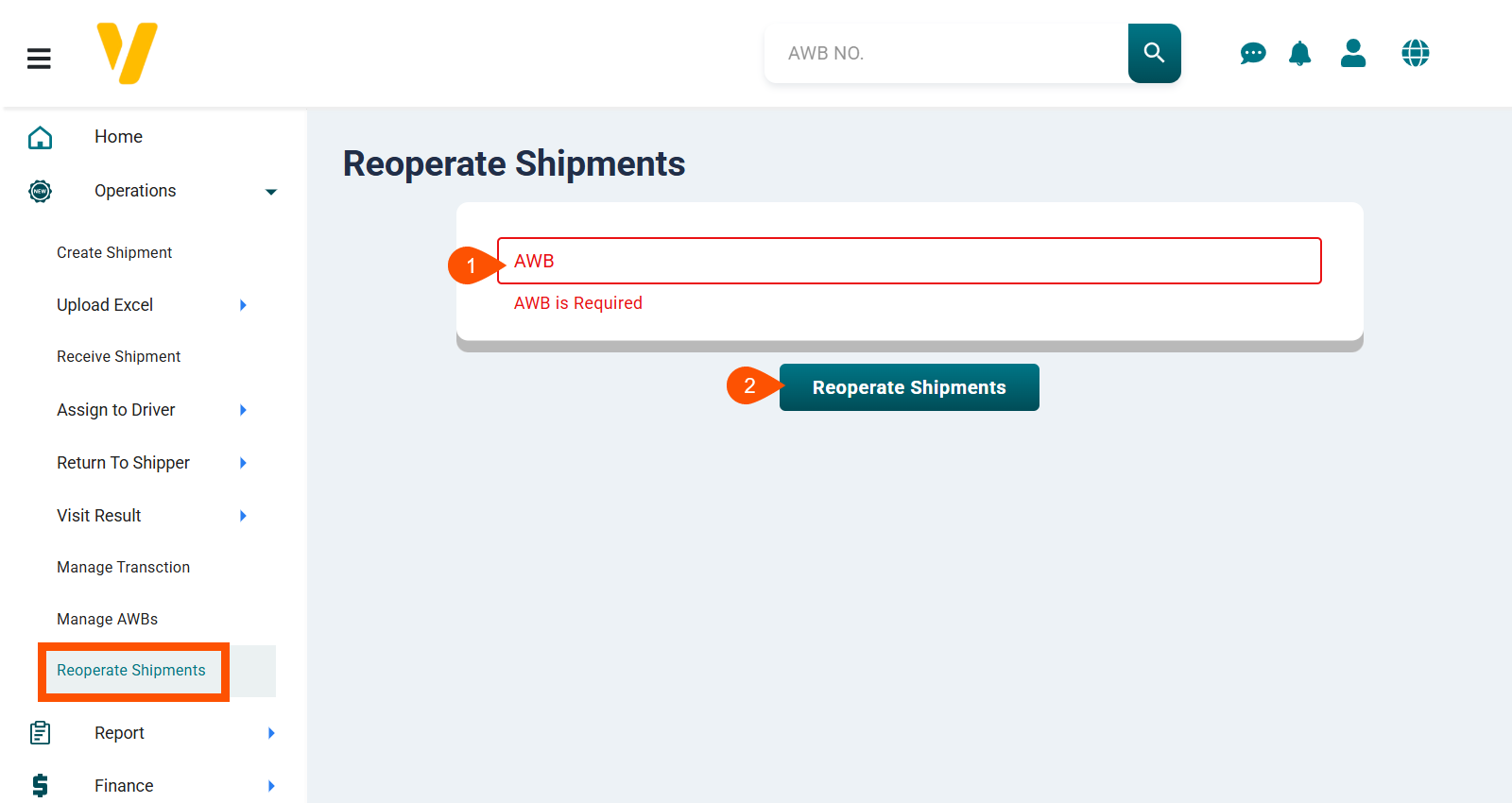This screenshot has height=803, width=1512.
Task: Click the Reoperate Shipments button
Action: coord(908,386)
